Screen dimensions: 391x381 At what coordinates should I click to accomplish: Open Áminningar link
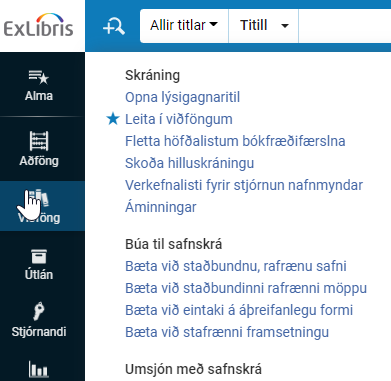pos(161,207)
